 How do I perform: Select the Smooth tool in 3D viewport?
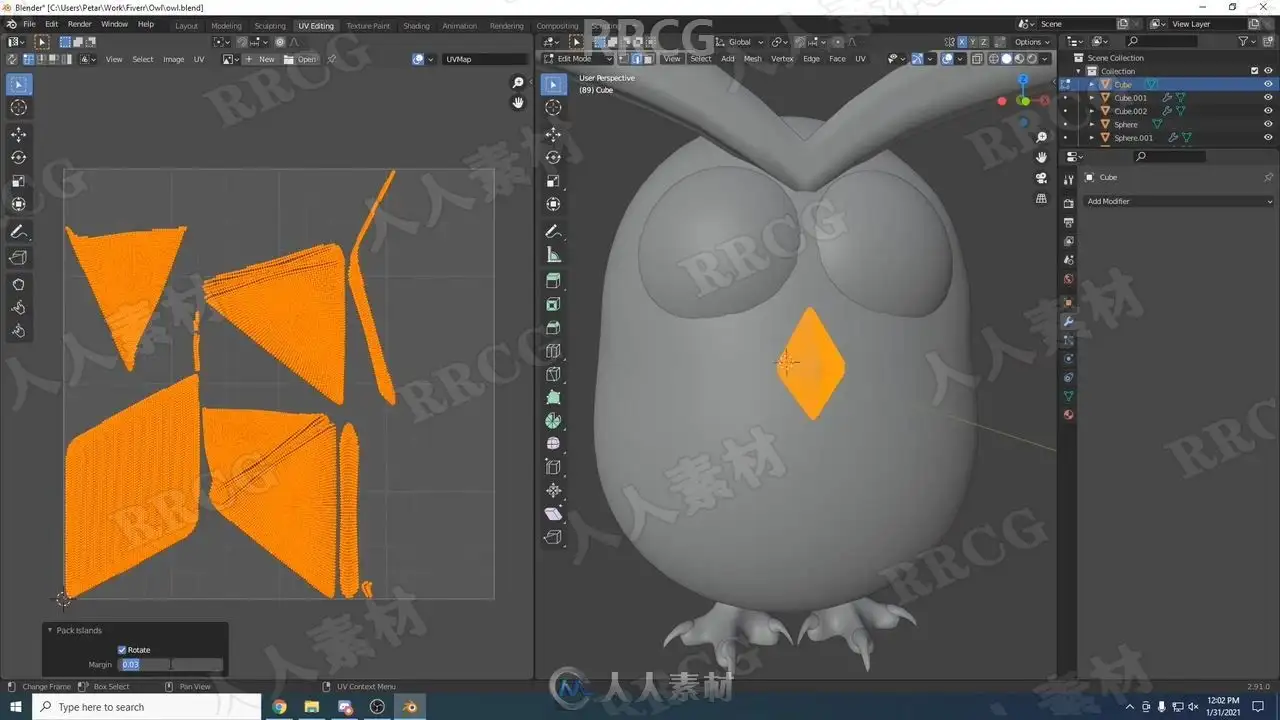(x=554, y=444)
